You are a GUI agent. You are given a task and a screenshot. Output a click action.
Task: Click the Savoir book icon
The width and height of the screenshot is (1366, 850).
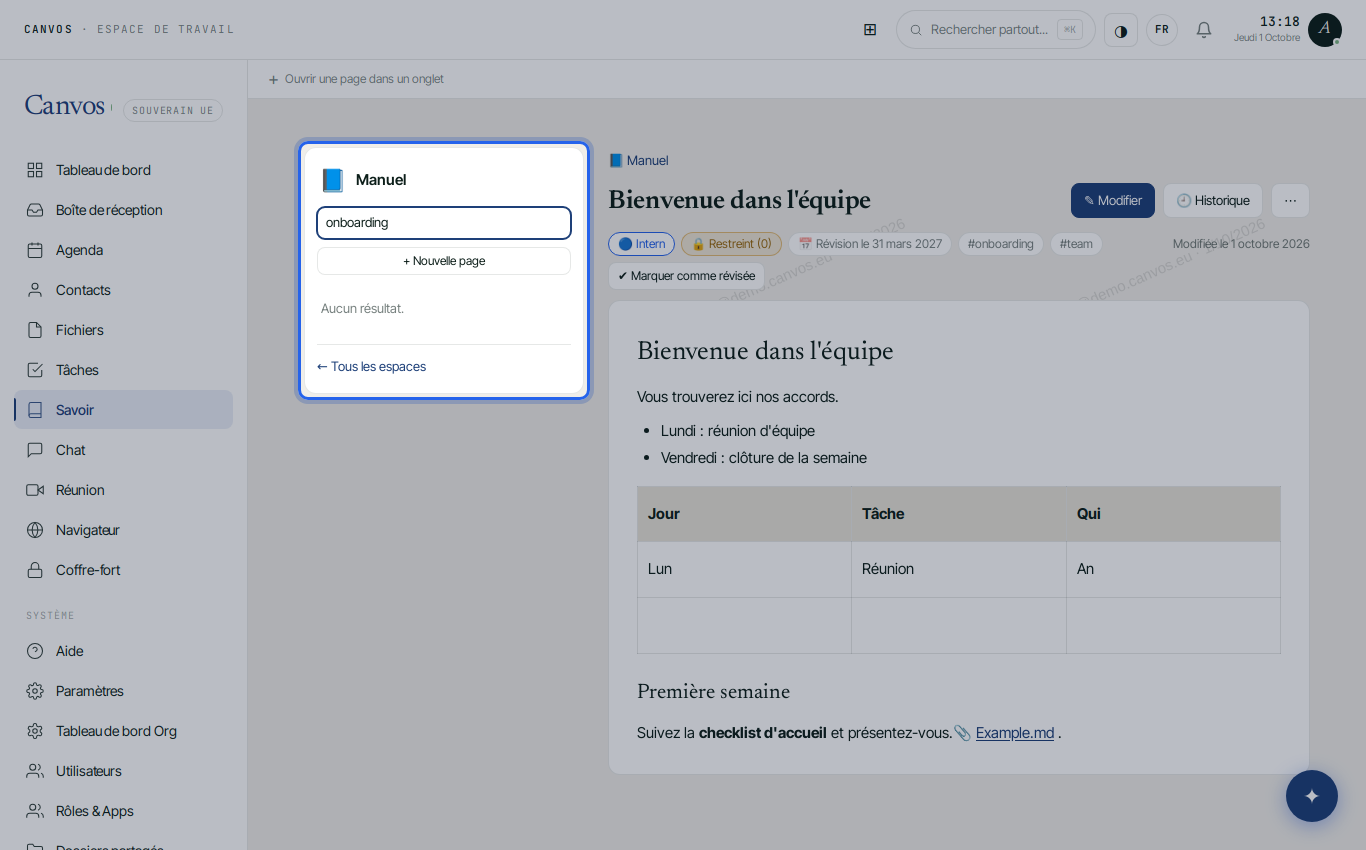(35, 410)
